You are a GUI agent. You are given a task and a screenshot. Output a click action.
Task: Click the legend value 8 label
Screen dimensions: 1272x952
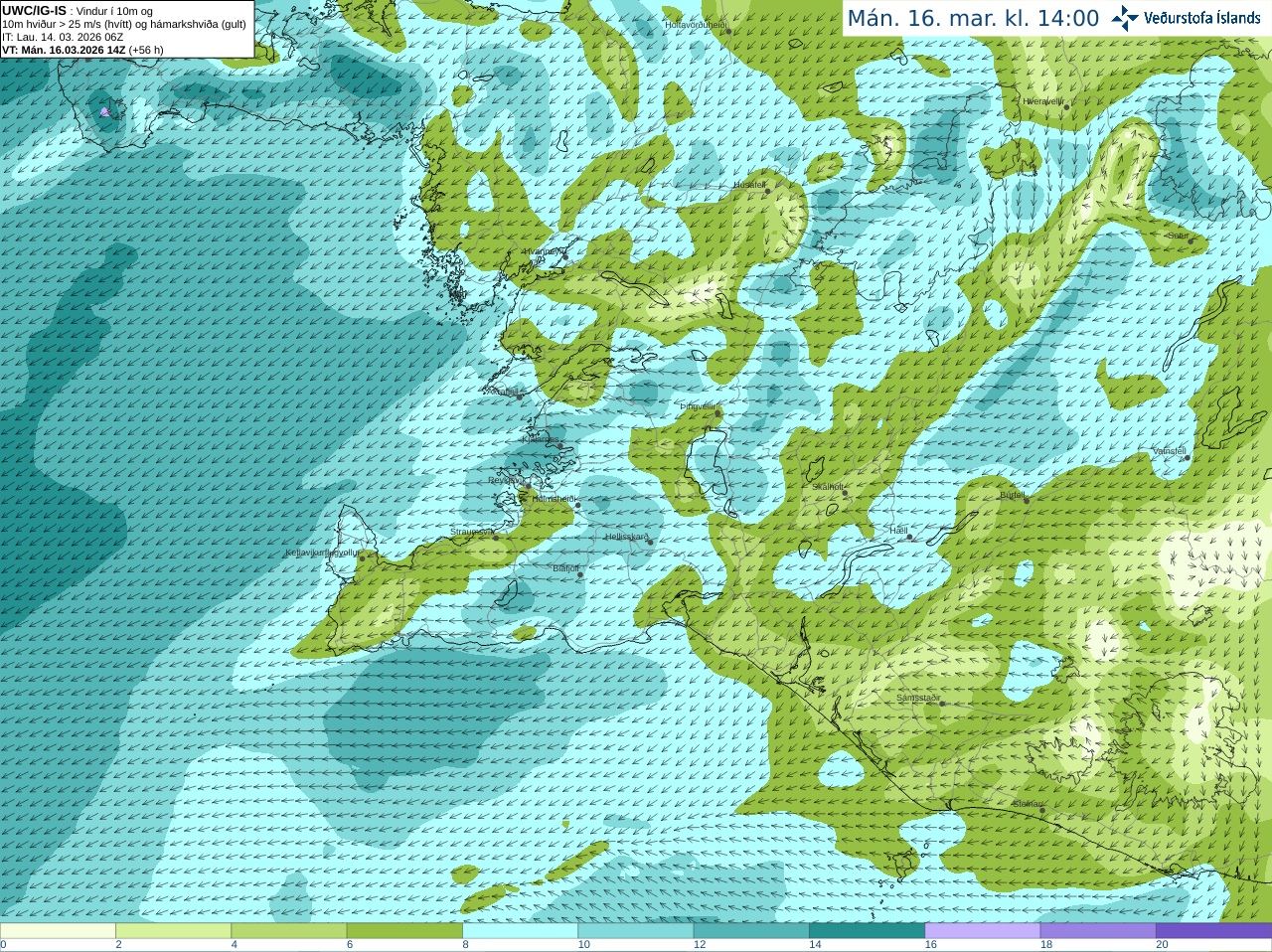click(465, 945)
